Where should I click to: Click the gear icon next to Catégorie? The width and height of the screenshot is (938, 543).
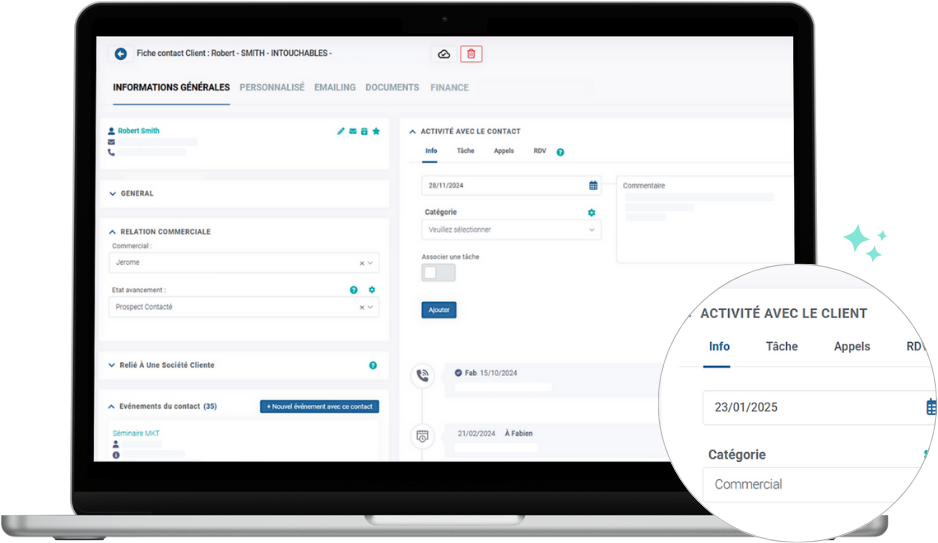pyautogui.click(x=591, y=213)
